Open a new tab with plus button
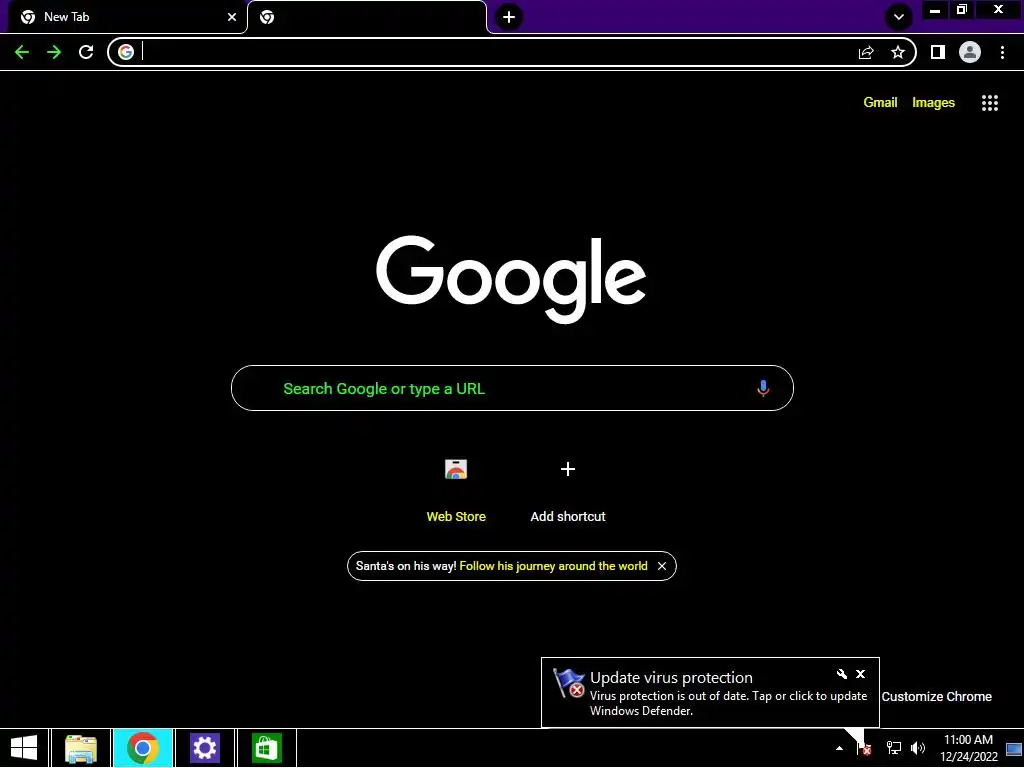This screenshot has height=768, width=1024. [x=509, y=17]
